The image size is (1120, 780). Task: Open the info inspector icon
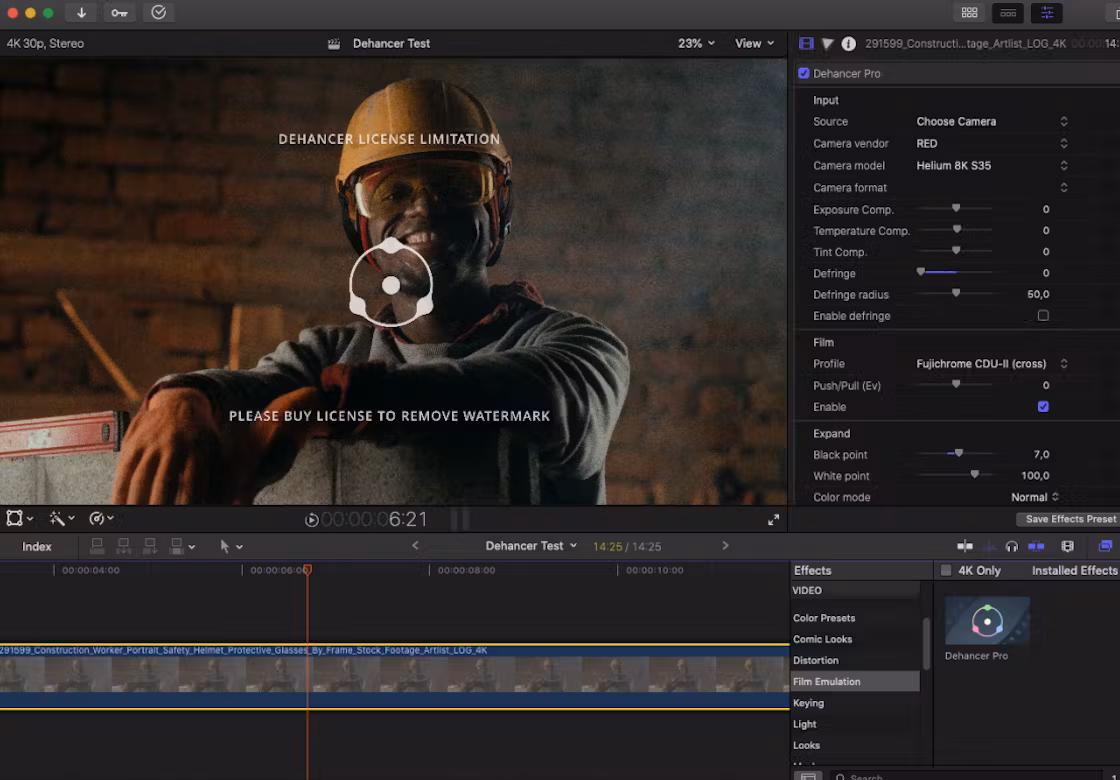click(849, 44)
